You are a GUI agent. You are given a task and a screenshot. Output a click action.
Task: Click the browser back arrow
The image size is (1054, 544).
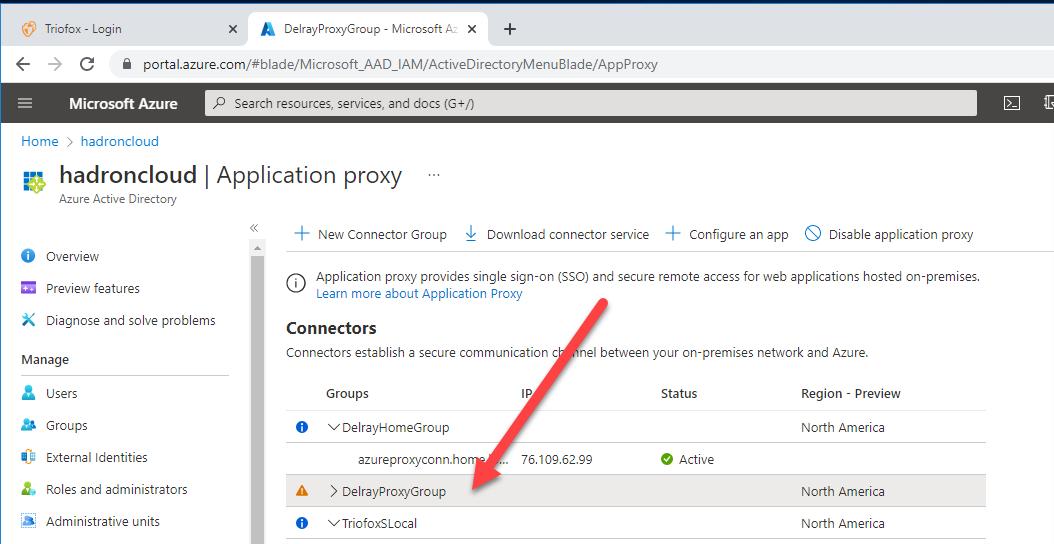pos(23,64)
